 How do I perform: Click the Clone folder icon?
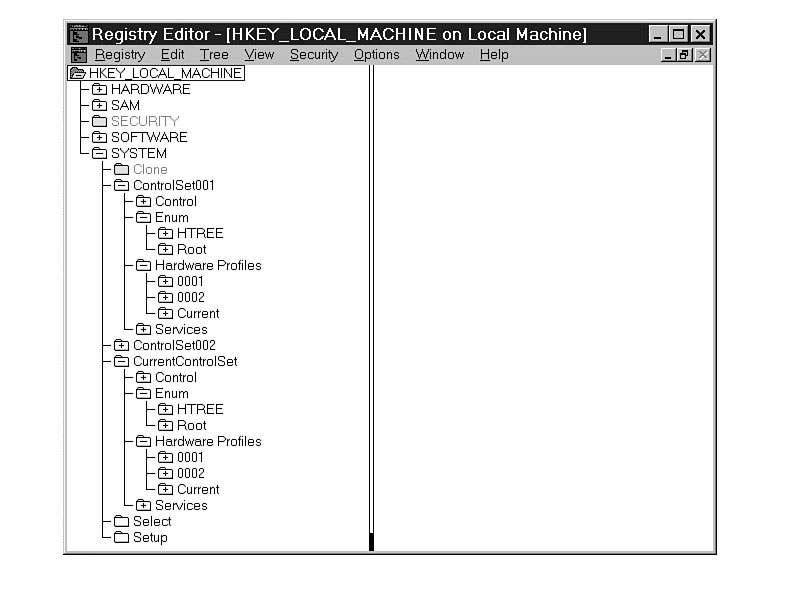coord(121,169)
